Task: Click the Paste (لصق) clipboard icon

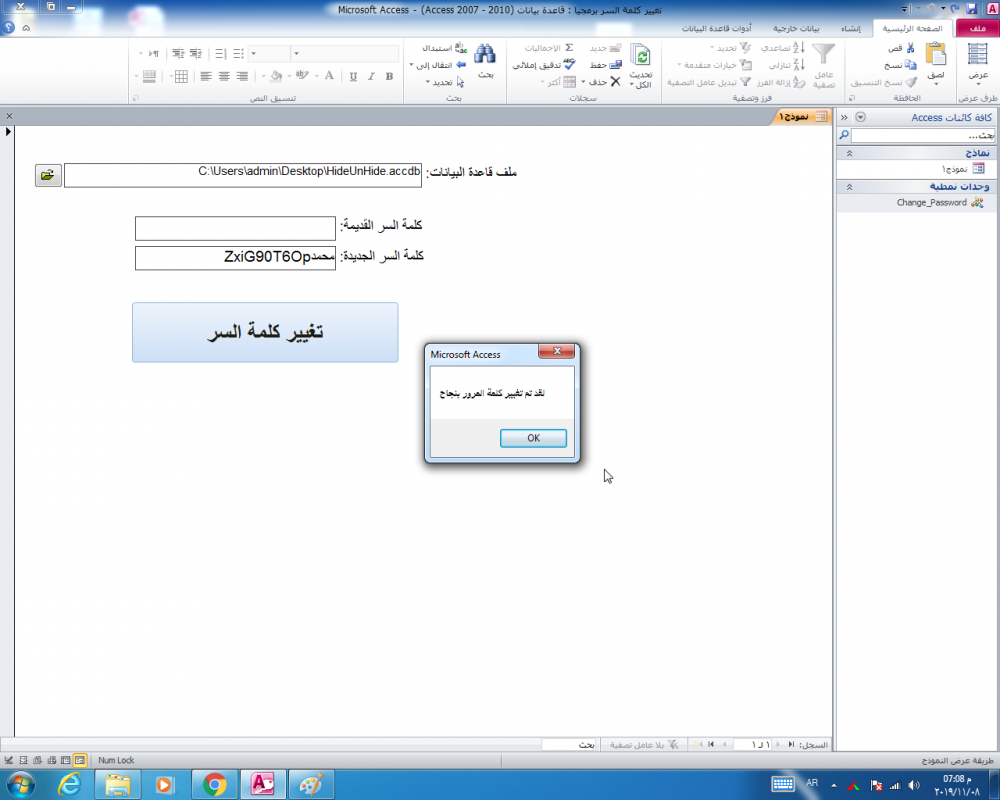Action: (x=936, y=54)
